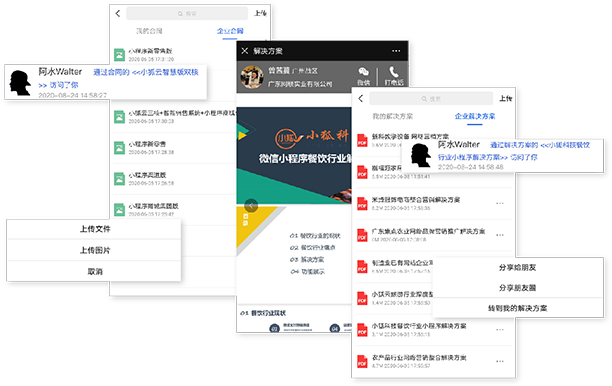This screenshot has height=386, width=612.
Task: Open image icon of file timed 17:30:23
Action: coord(119,117)
